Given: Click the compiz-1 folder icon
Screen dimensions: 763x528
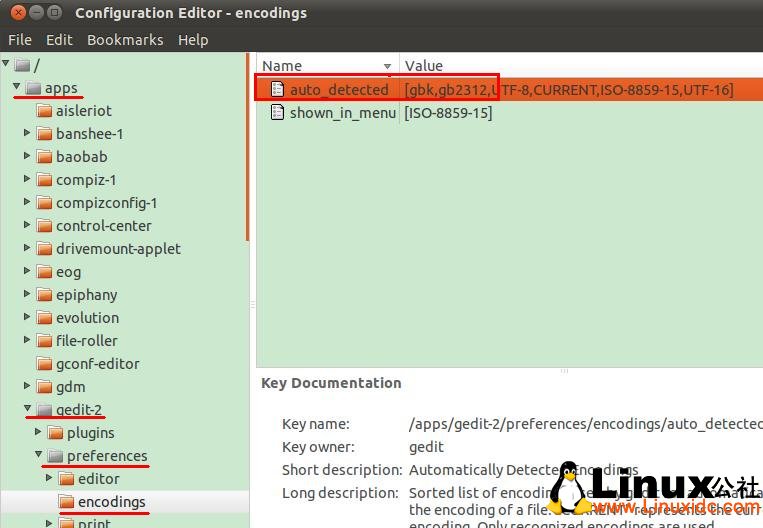Looking at the screenshot, I should [44, 180].
